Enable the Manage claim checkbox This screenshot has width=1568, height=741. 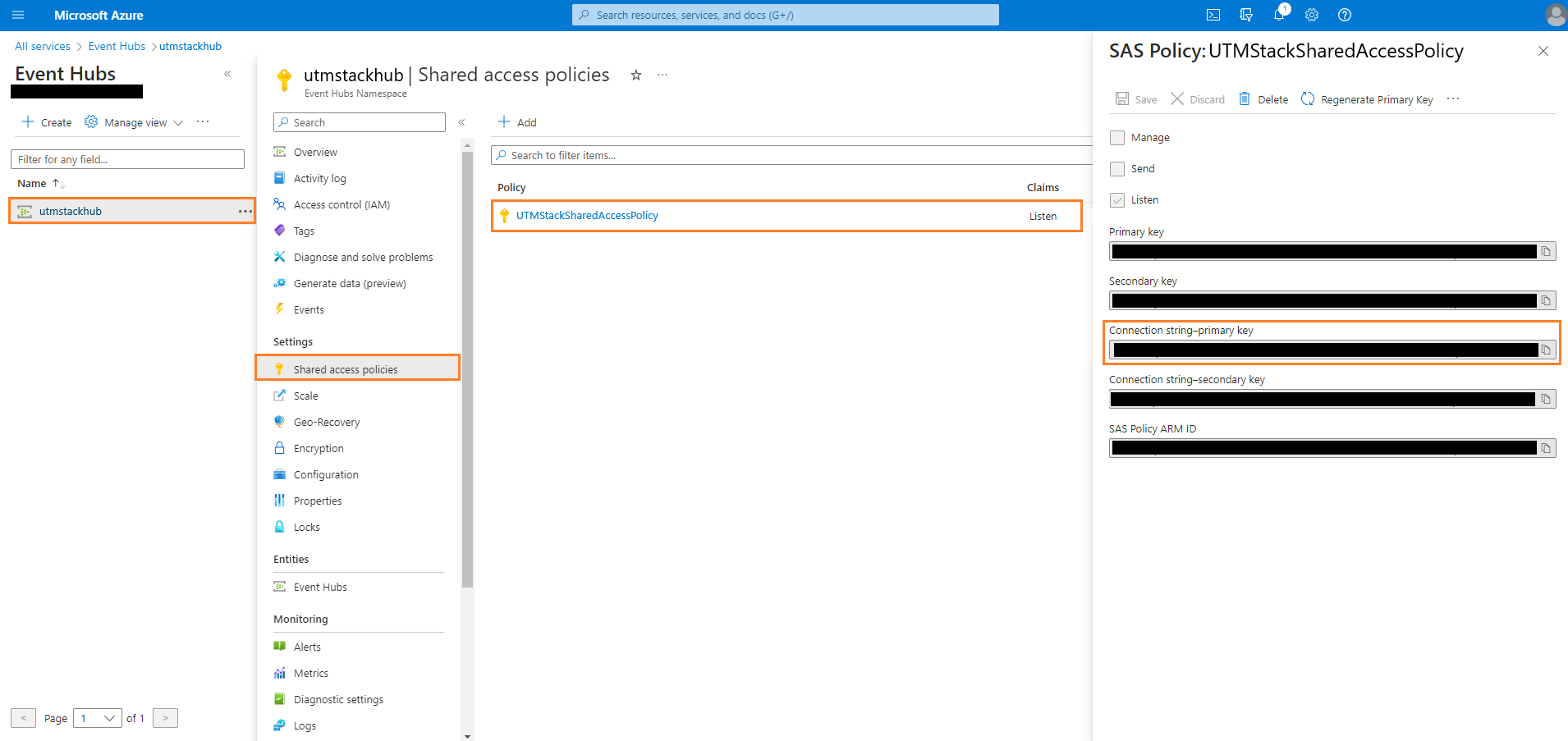coord(1117,138)
